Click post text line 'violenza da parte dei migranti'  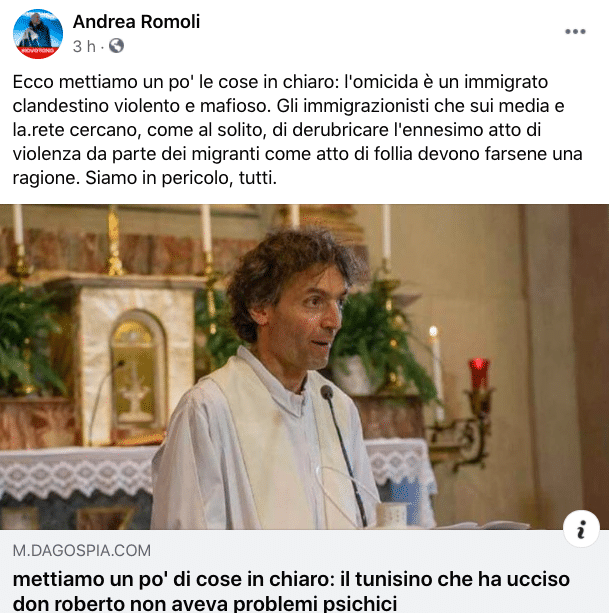297,154
